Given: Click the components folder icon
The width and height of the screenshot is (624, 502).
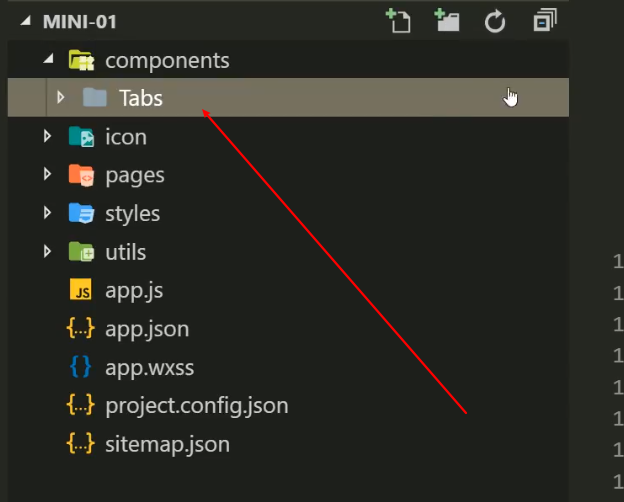Looking at the screenshot, I should (81, 61).
